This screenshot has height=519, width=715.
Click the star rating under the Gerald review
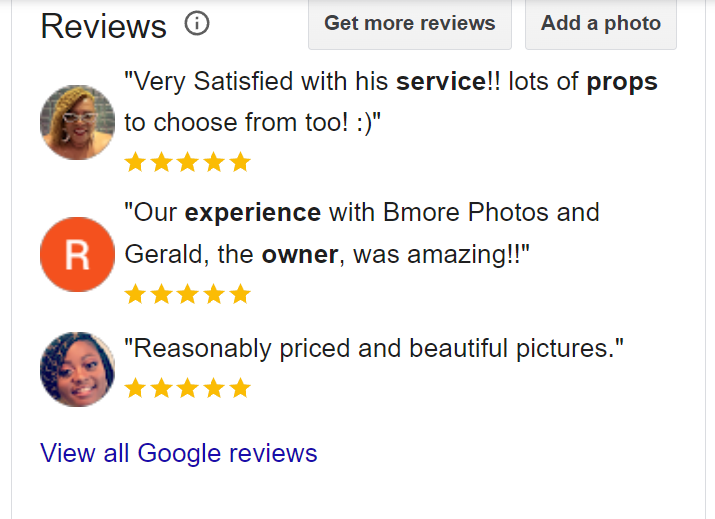[187, 294]
